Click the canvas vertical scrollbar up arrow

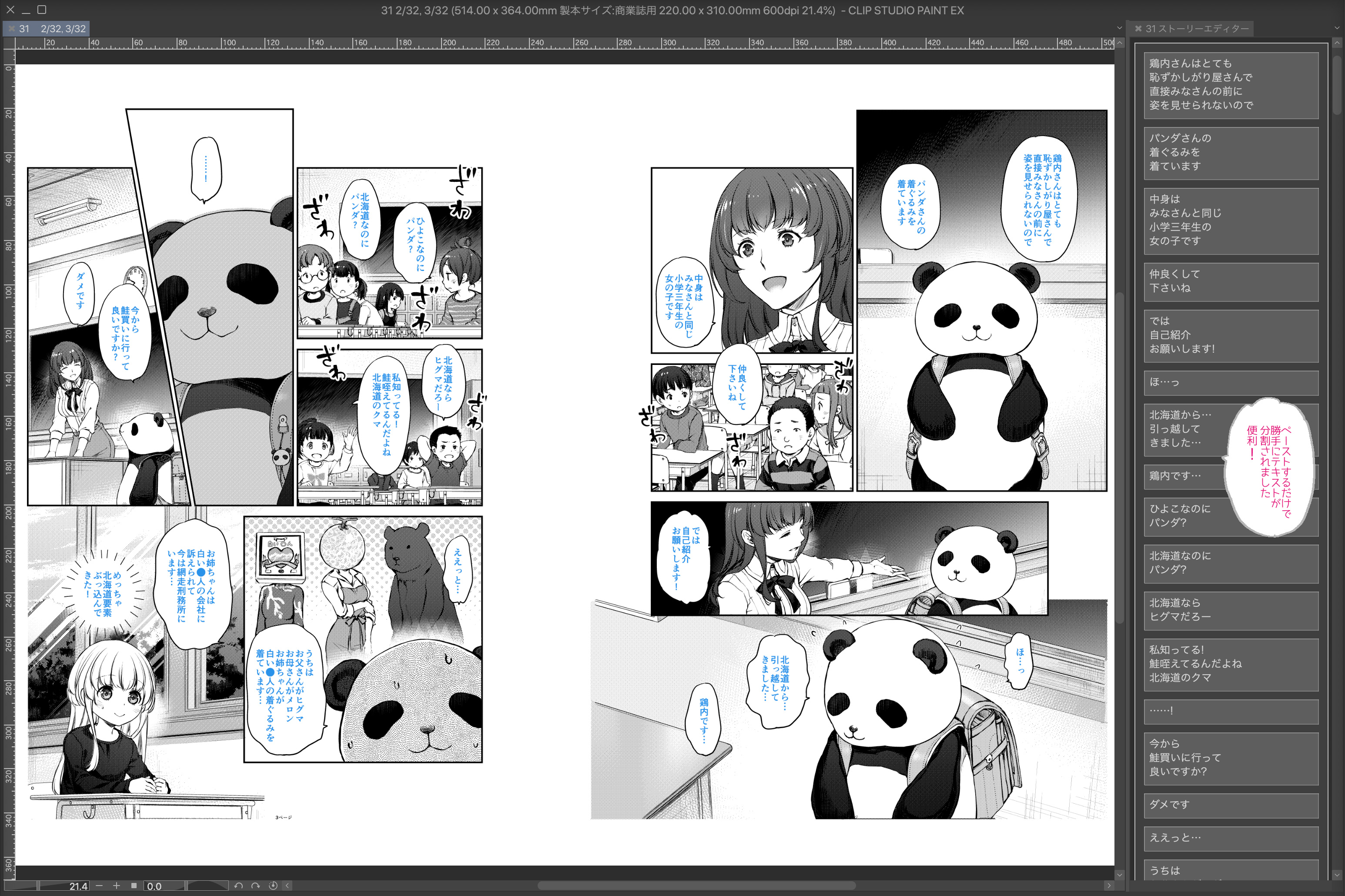(1120, 43)
